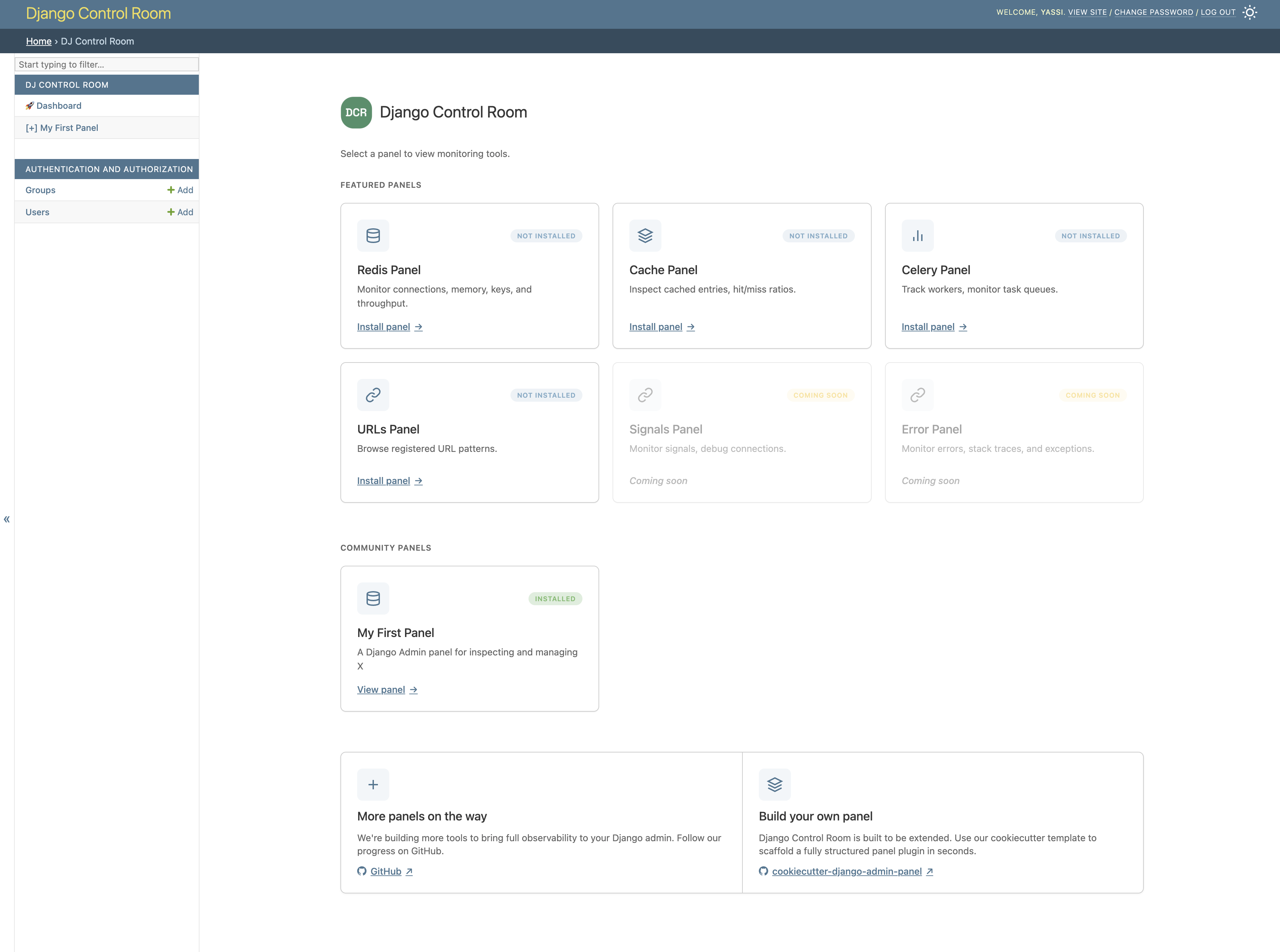This screenshot has height=952, width=1280.
Task: Click Change Password
Action: [x=1154, y=11]
